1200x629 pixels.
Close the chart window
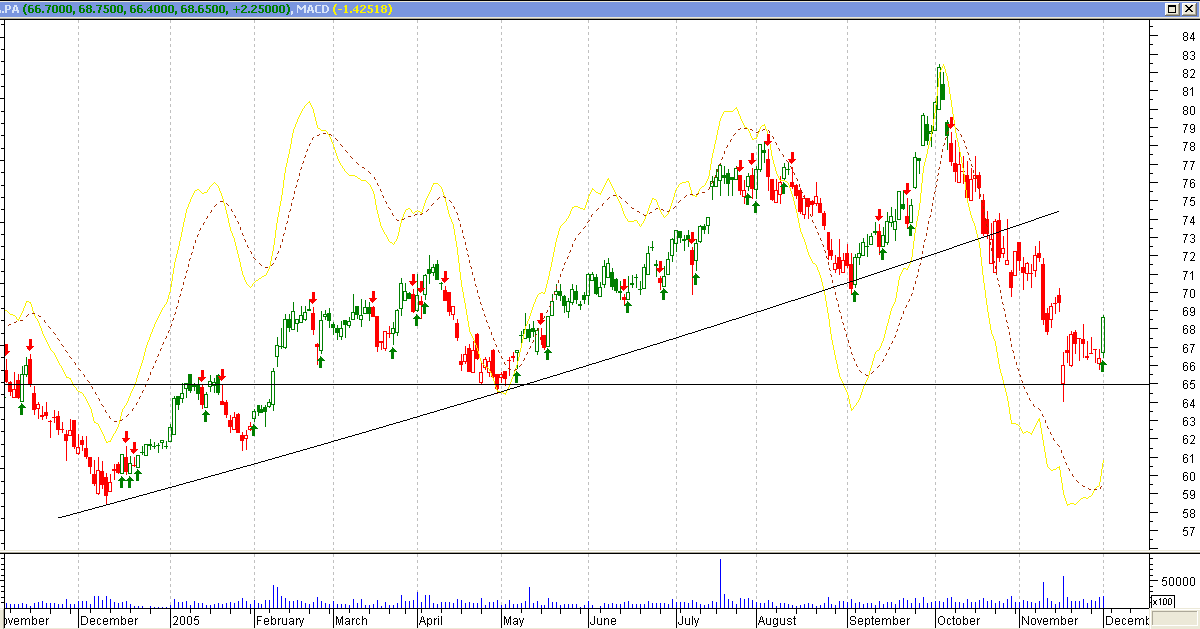1188,9
